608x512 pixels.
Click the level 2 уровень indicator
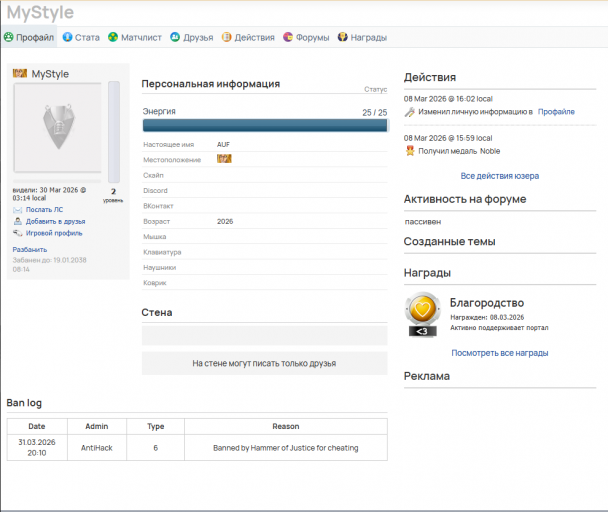113,195
